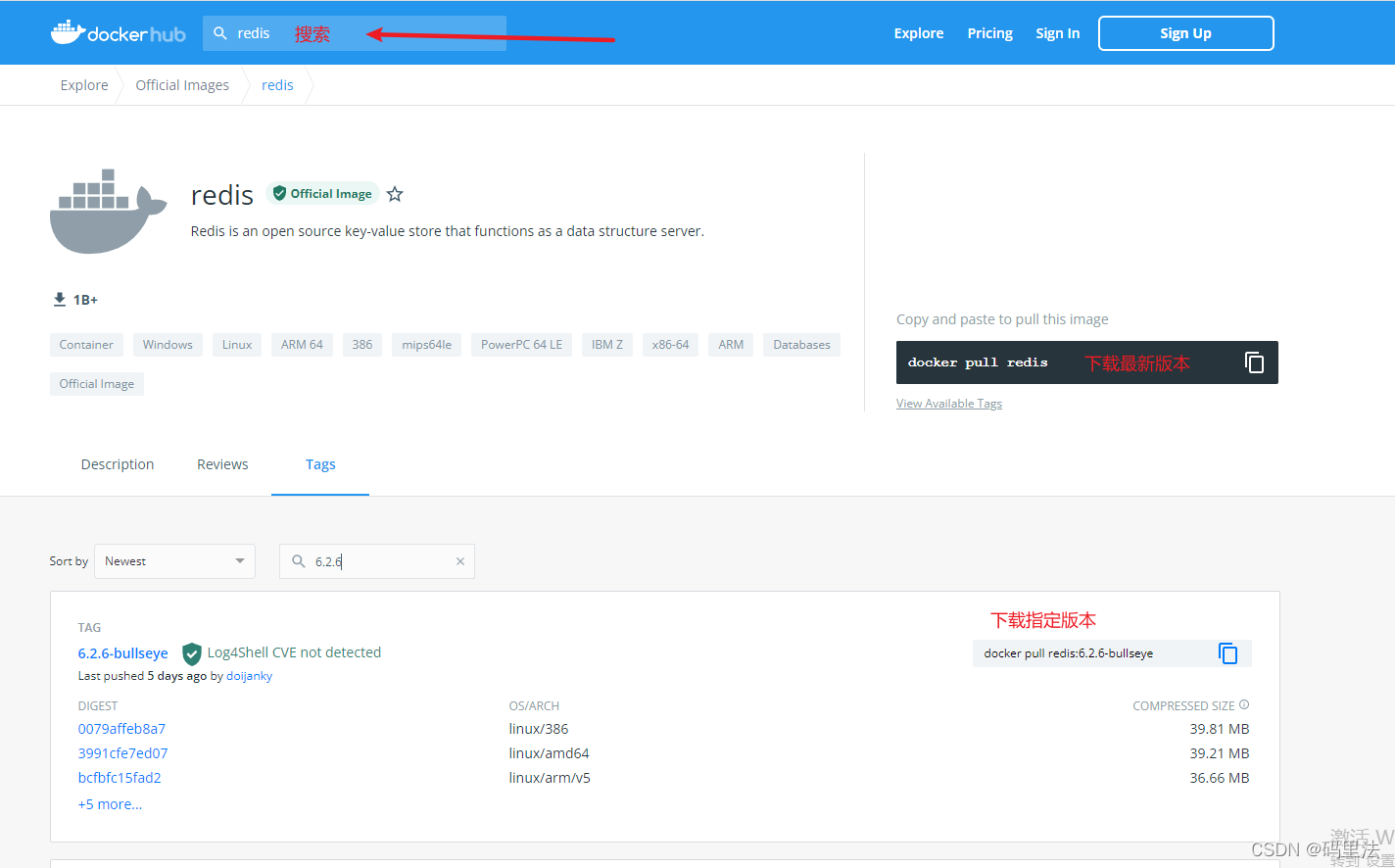Click the docker pull redis command text
Screen dimensions: 1395x868
pos(978,362)
